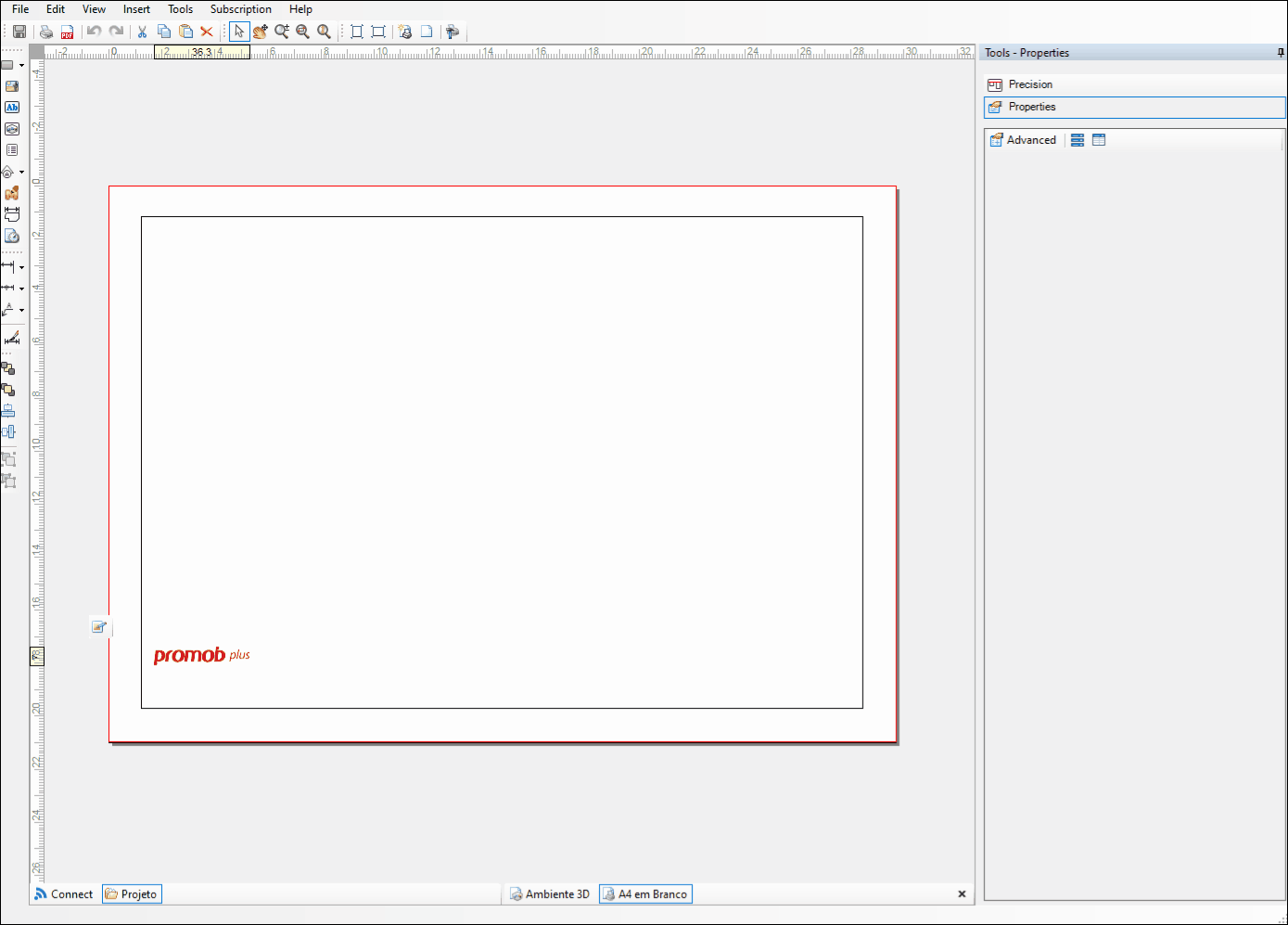Click the red X delete icon
This screenshot has height=925, width=1288.
pyautogui.click(x=207, y=32)
